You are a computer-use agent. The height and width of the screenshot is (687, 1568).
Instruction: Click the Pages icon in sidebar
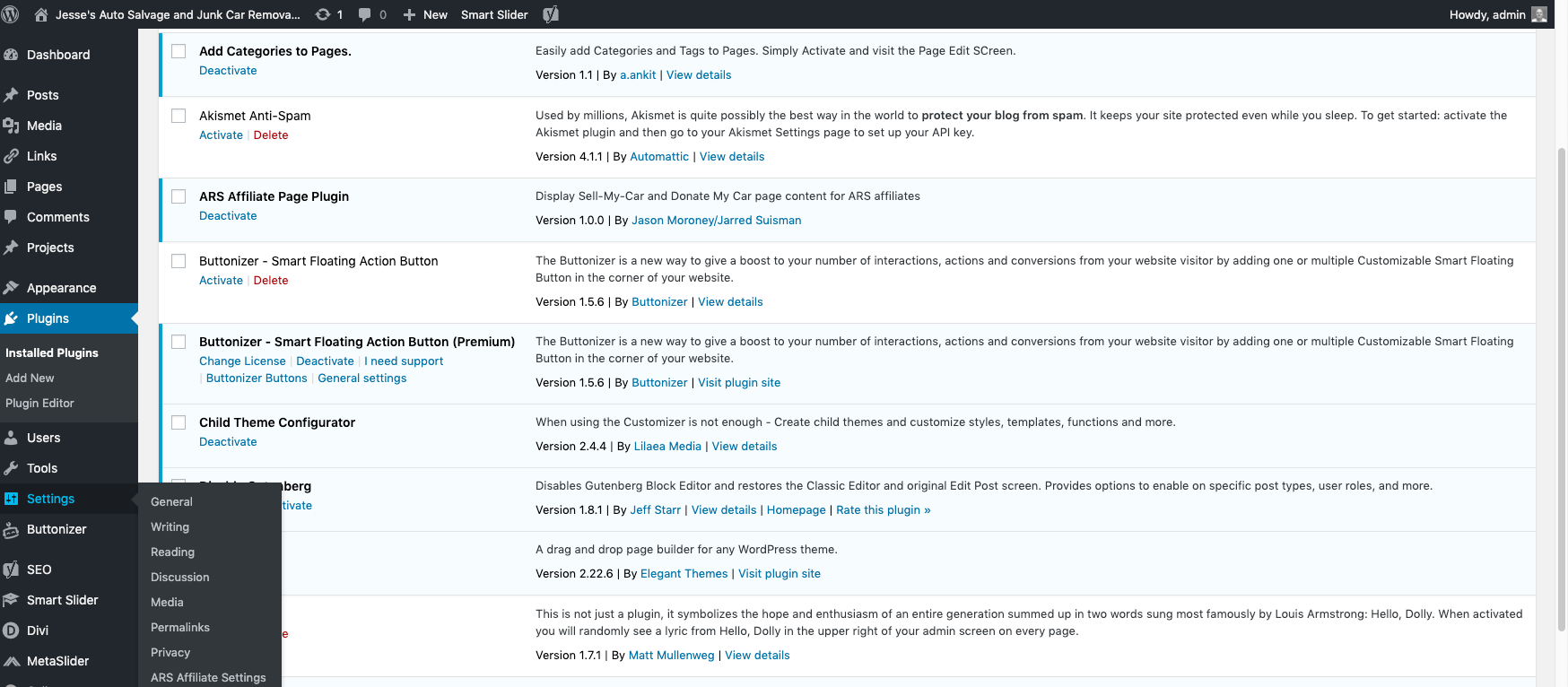[11, 187]
